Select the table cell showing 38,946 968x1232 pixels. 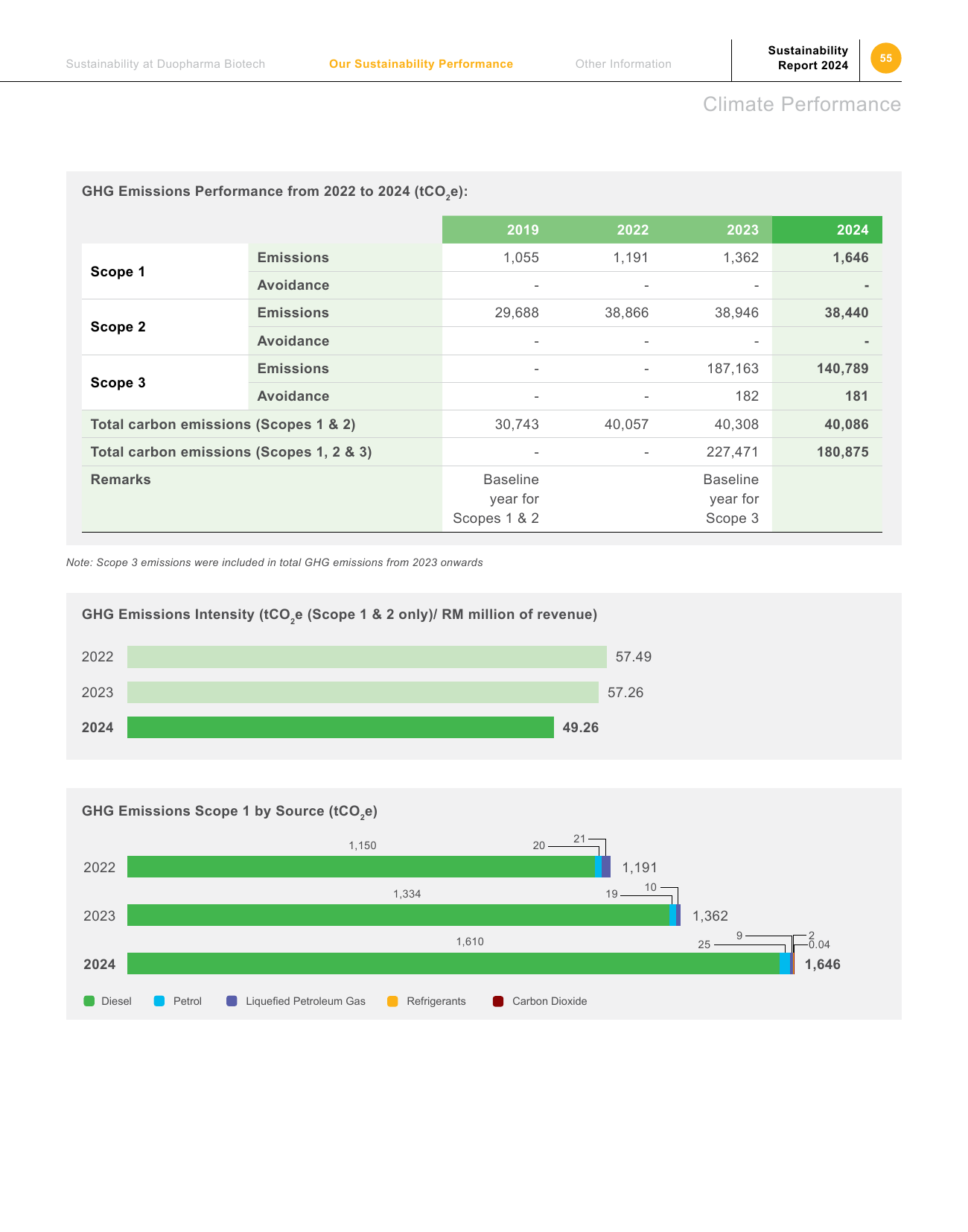(x=736, y=313)
